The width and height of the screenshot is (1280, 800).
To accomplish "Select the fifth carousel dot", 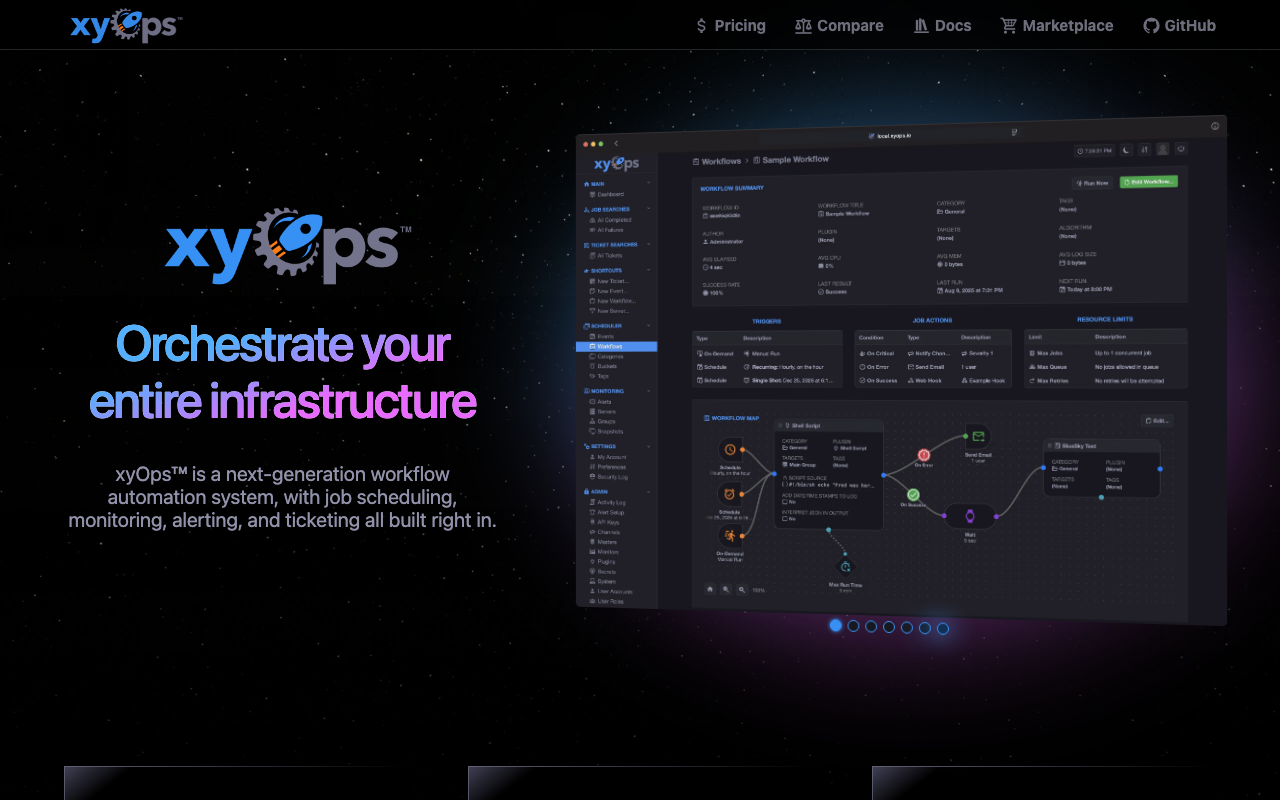I will [907, 627].
